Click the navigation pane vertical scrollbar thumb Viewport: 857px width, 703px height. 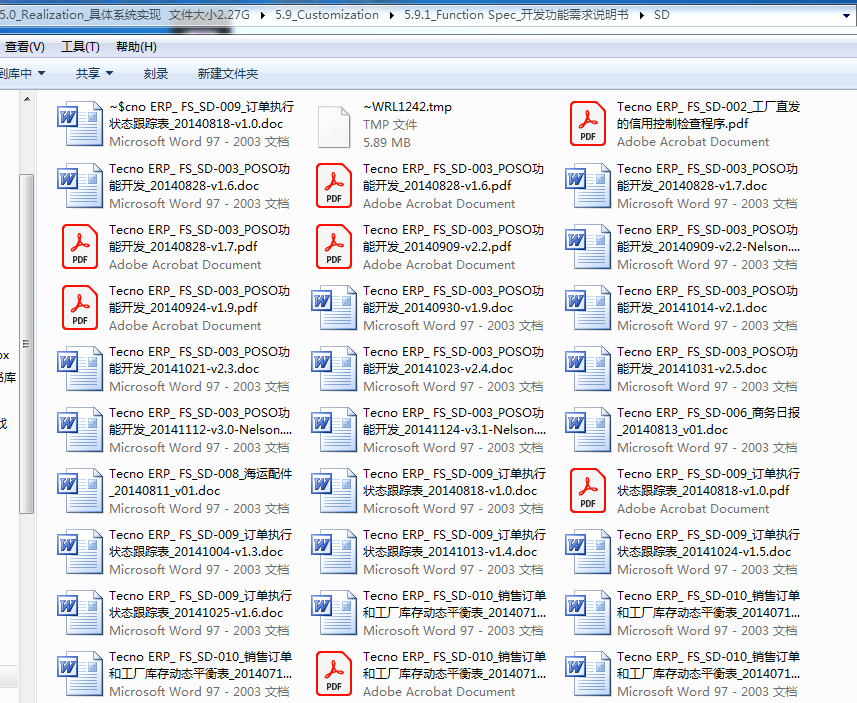26,344
